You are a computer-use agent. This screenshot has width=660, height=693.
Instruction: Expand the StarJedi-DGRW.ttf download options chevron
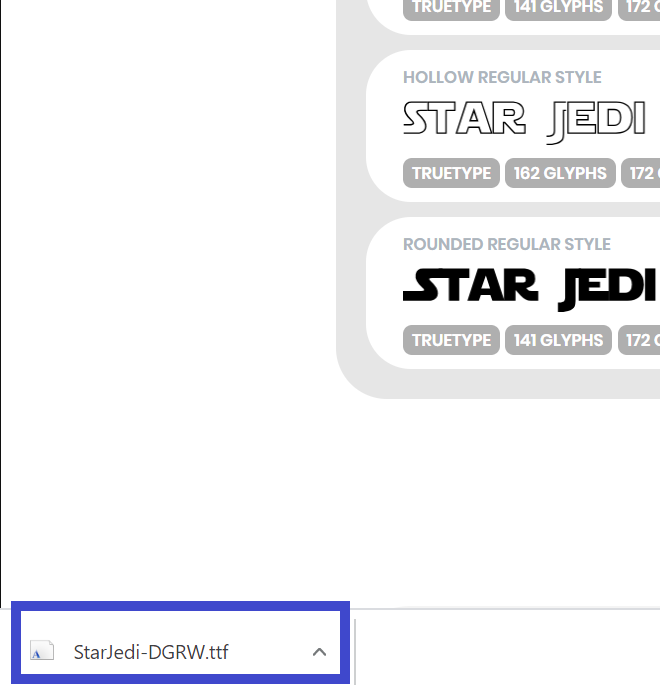[319, 652]
